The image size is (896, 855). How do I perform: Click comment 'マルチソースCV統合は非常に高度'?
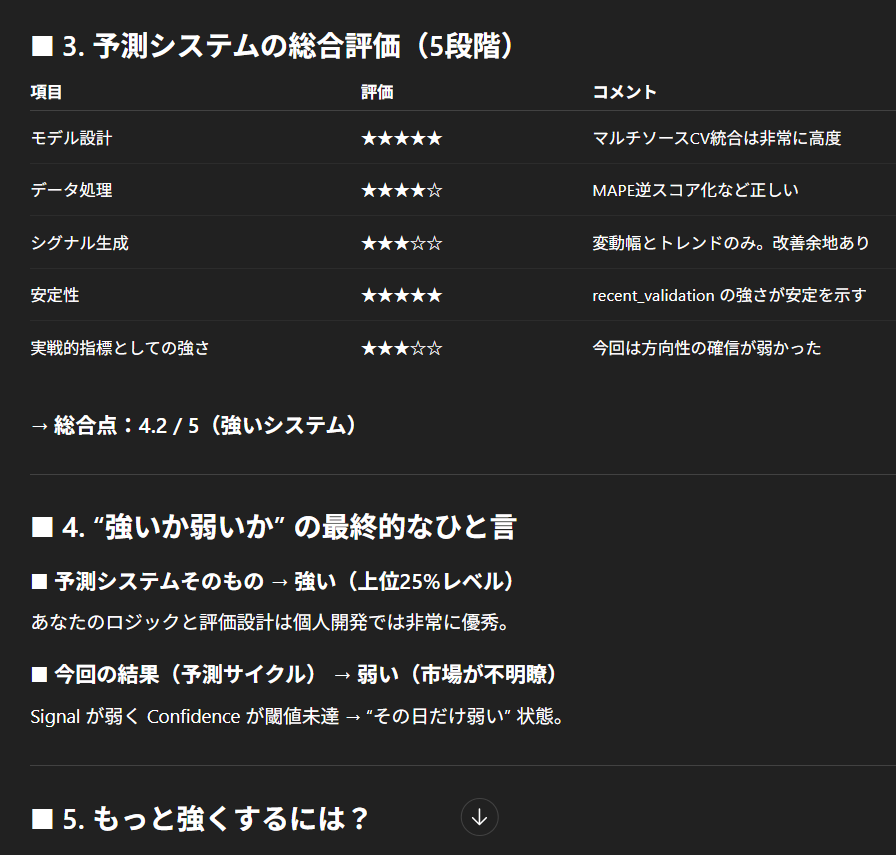click(717, 138)
